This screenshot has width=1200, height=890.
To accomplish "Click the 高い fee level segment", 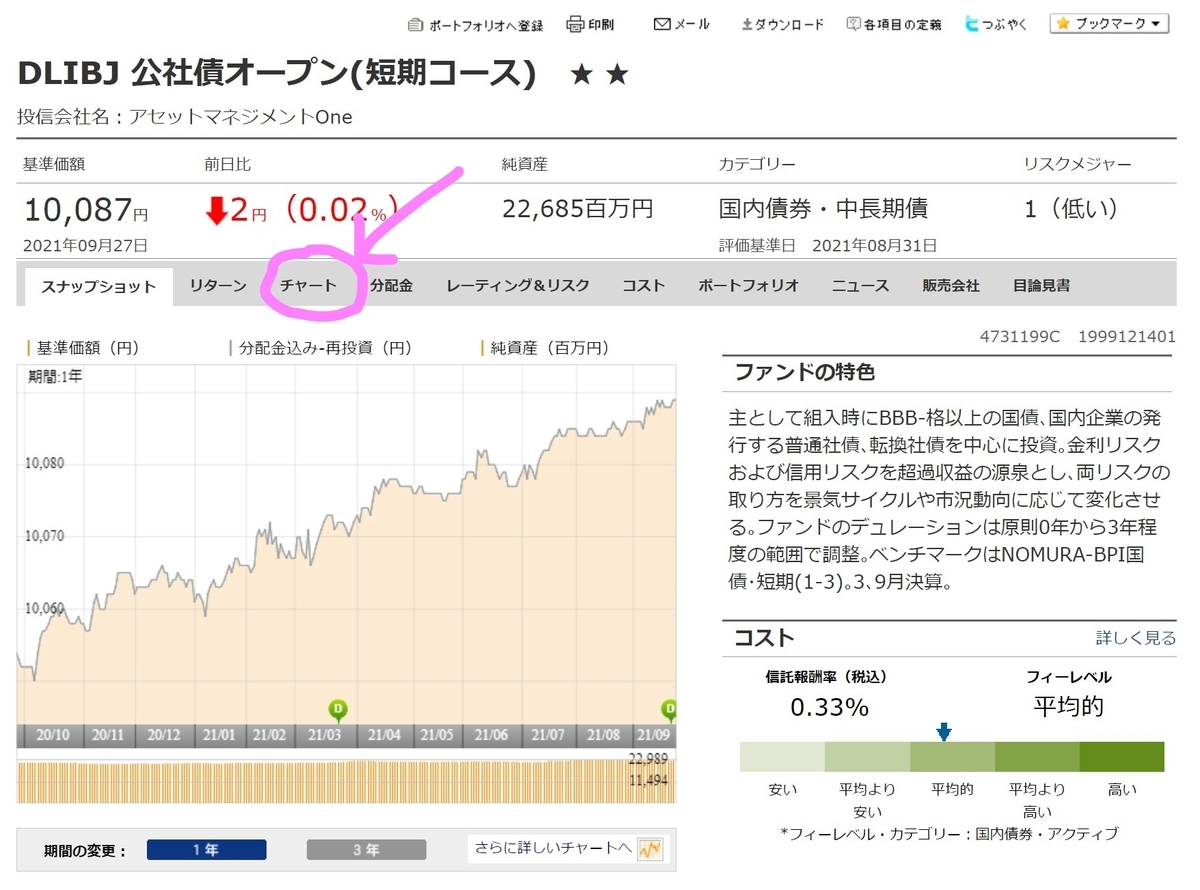I will click(x=1122, y=756).
